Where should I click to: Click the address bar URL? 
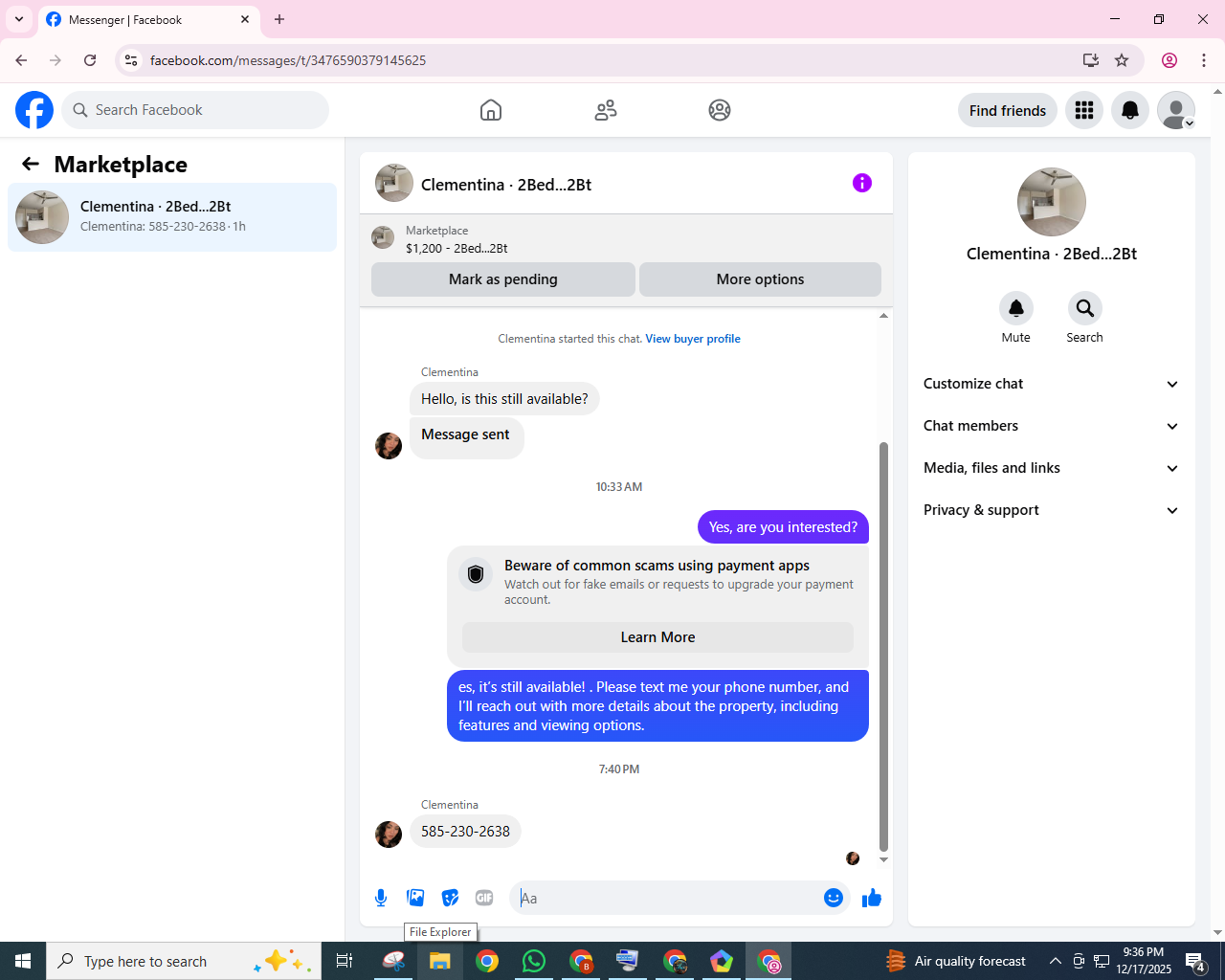point(288,60)
